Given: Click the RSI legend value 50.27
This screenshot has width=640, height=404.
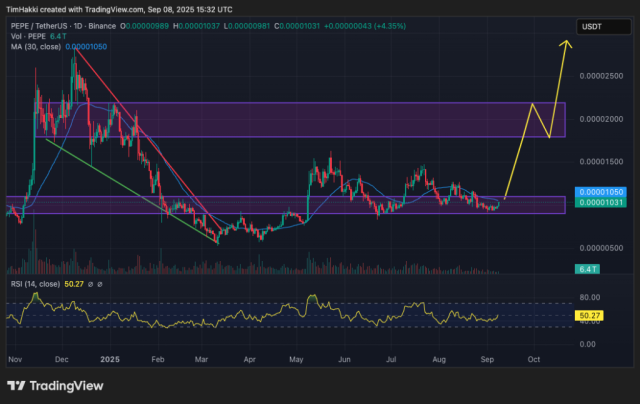Looking at the screenshot, I should click(x=74, y=284).
